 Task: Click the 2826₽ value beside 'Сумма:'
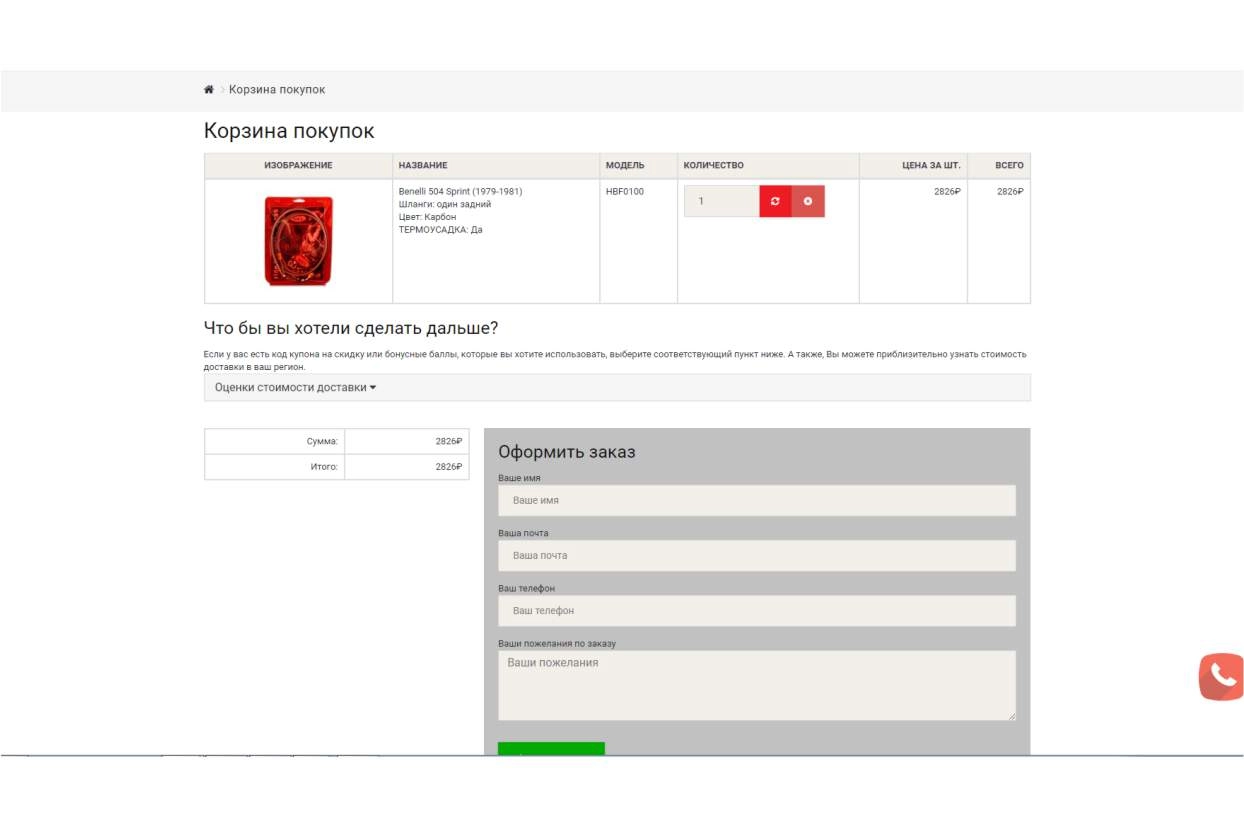click(x=449, y=441)
